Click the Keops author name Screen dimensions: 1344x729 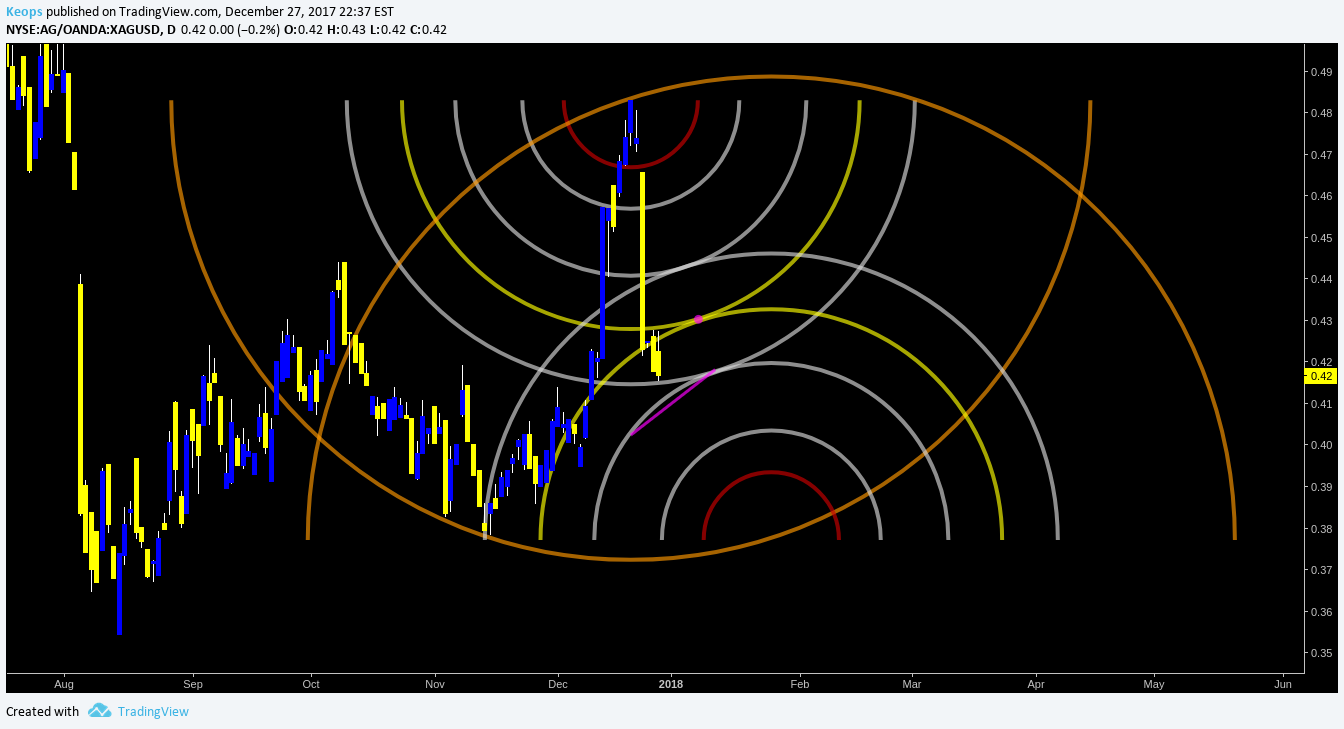click(x=24, y=12)
